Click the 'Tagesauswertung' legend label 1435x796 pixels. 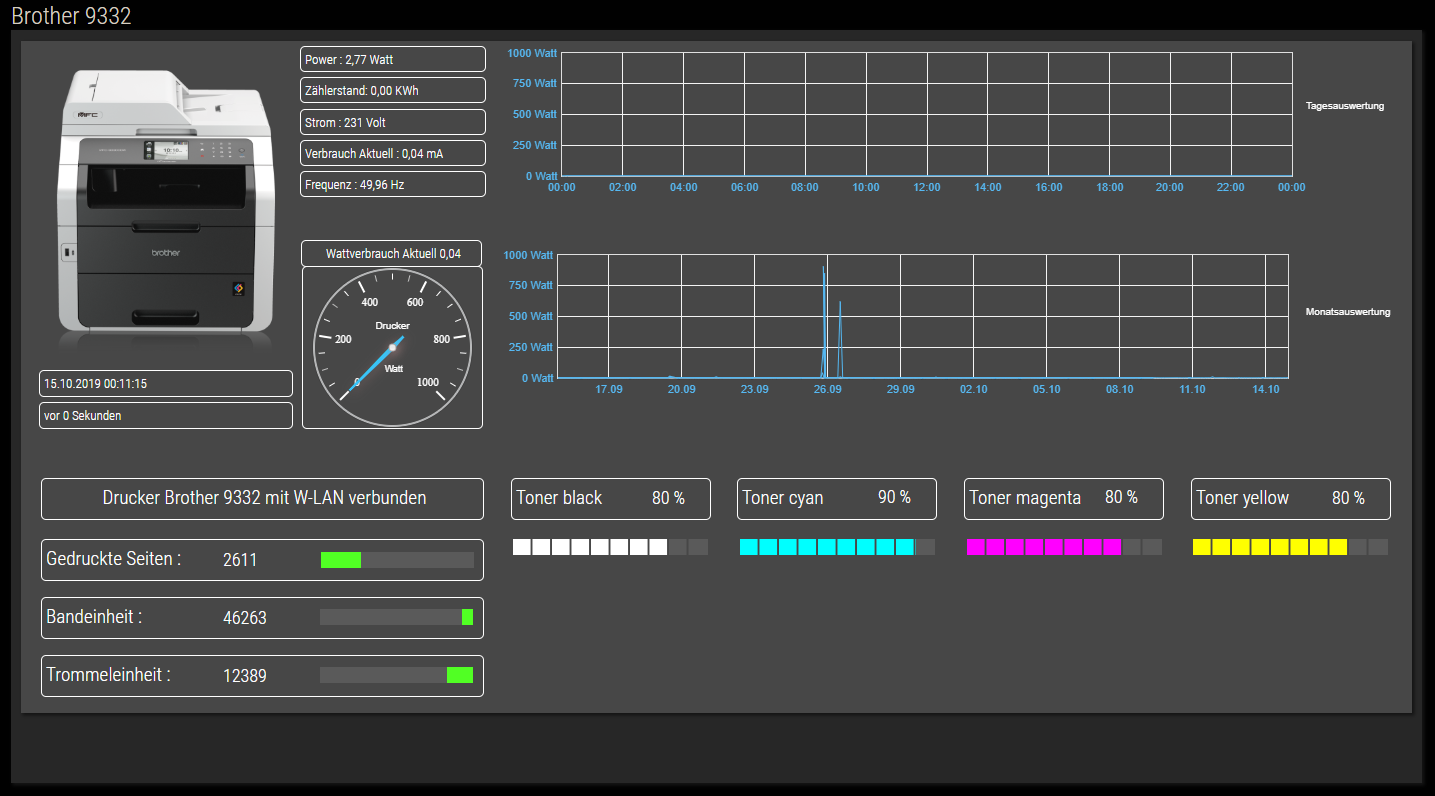point(1345,105)
